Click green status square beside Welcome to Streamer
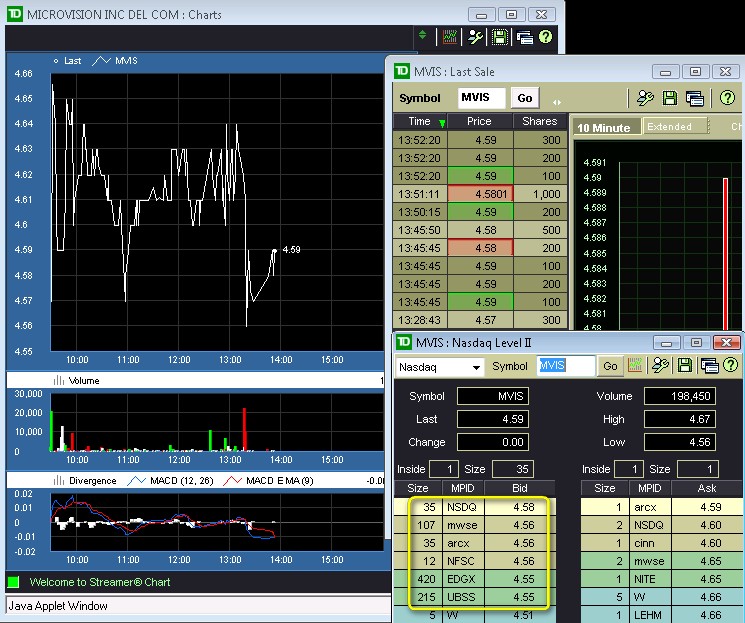745x623 pixels. [13, 582]
